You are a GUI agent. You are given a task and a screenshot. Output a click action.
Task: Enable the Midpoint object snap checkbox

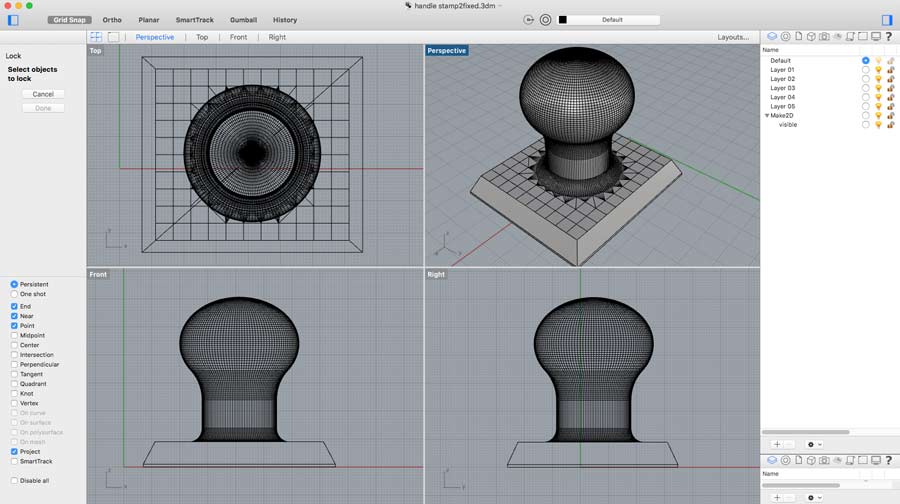[14, 336]
